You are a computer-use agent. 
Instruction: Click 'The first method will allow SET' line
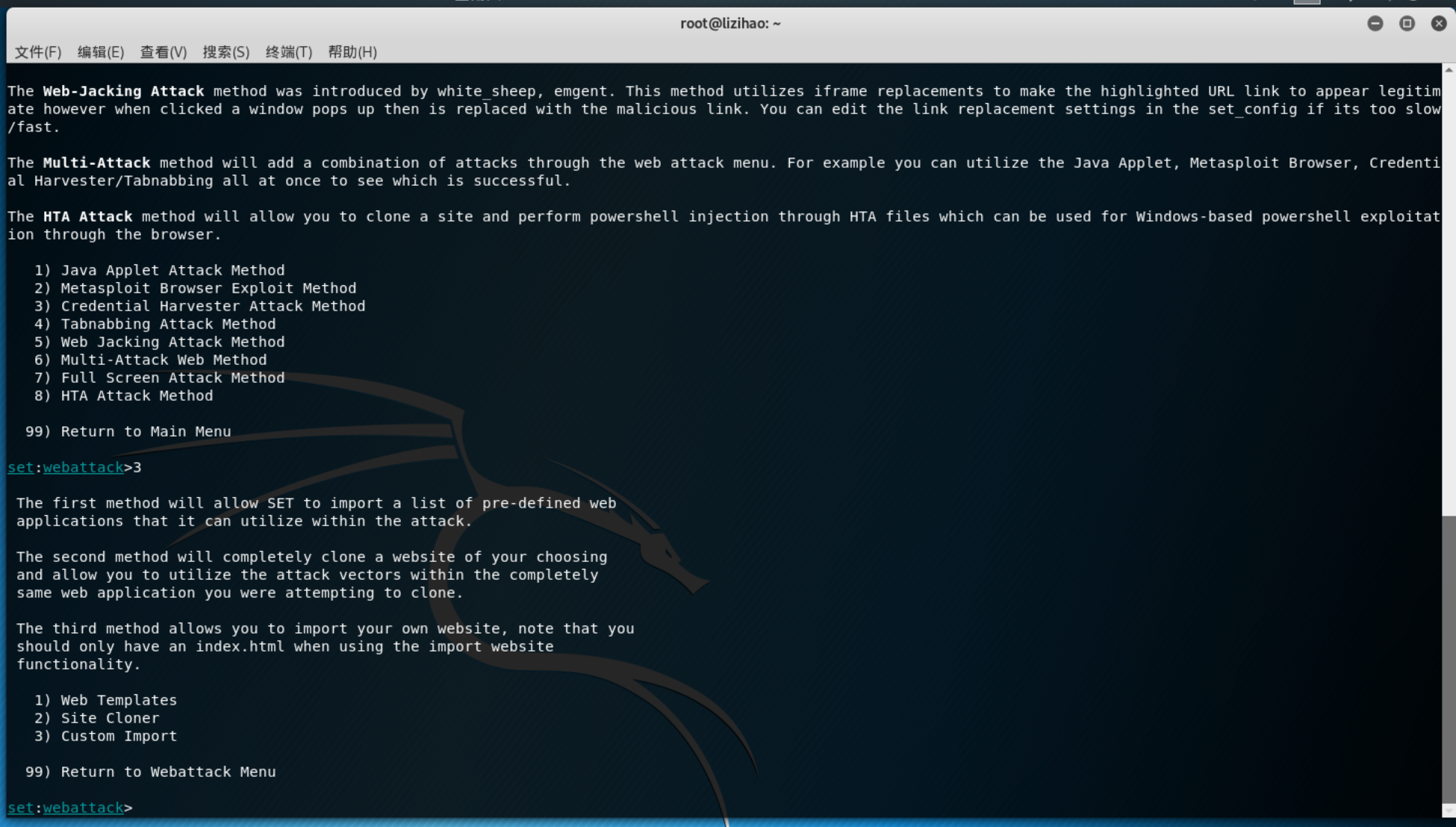pos(317,503)
